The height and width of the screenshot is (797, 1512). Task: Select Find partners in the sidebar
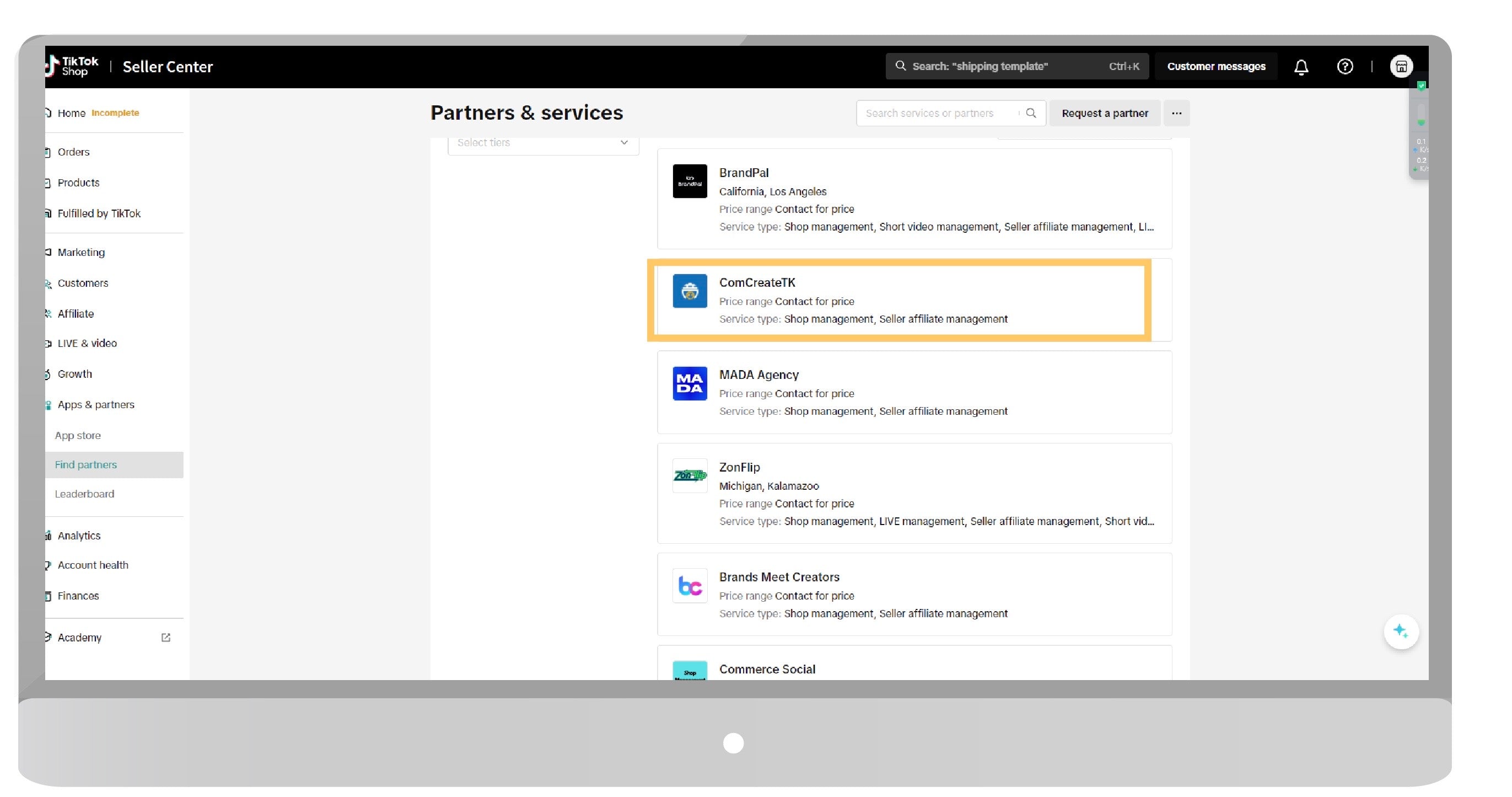(85, 464)
